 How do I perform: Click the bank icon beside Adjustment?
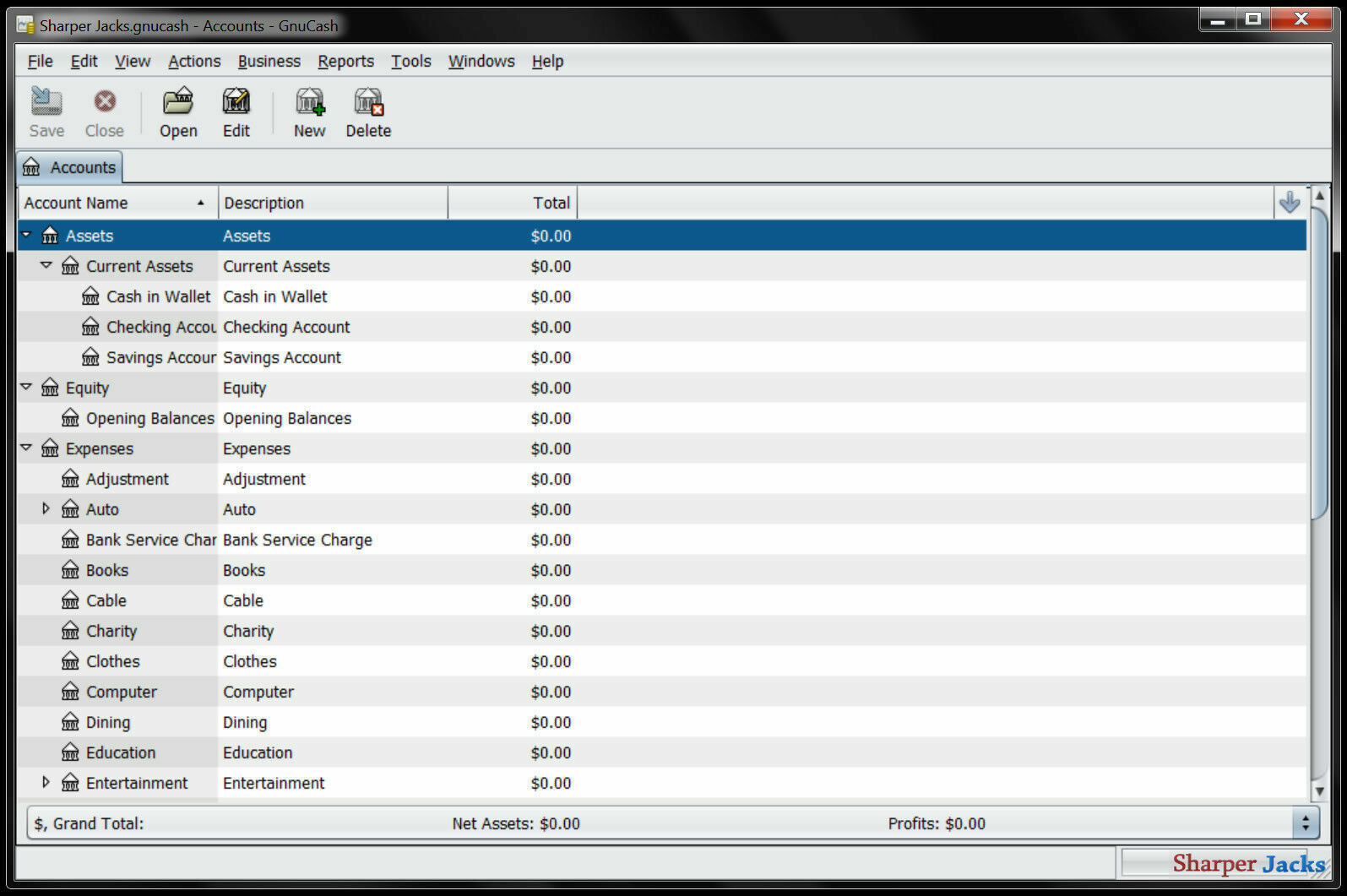click(70, 479)
